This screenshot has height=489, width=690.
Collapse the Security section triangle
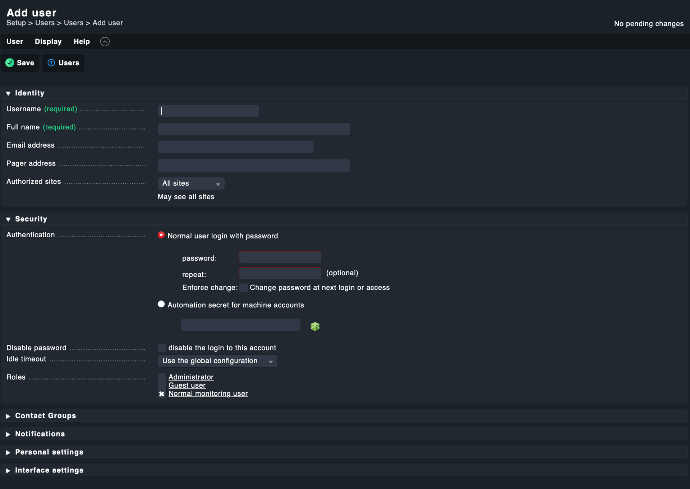[8, 219]
